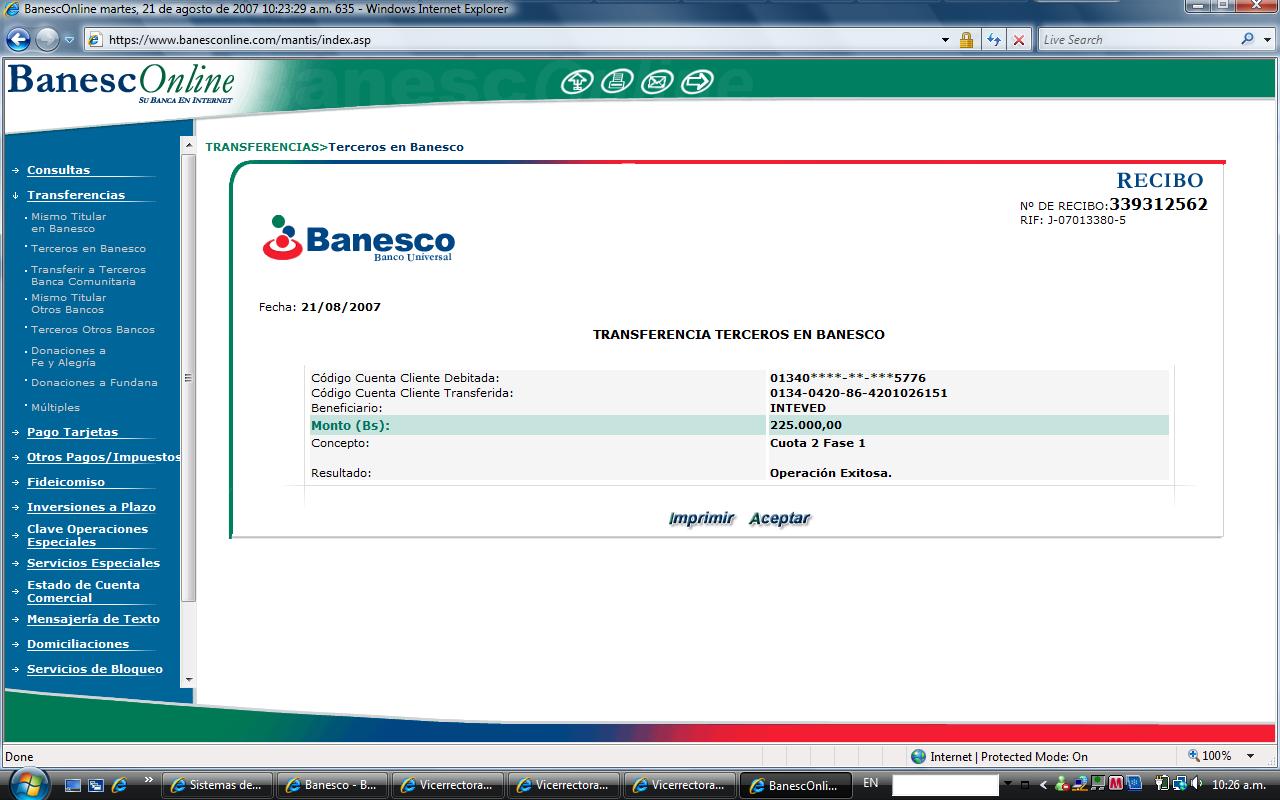The width and height of the screenshot is (1280, 800).
Task: Open the address bar history dropdown
Action: [946, 40]
